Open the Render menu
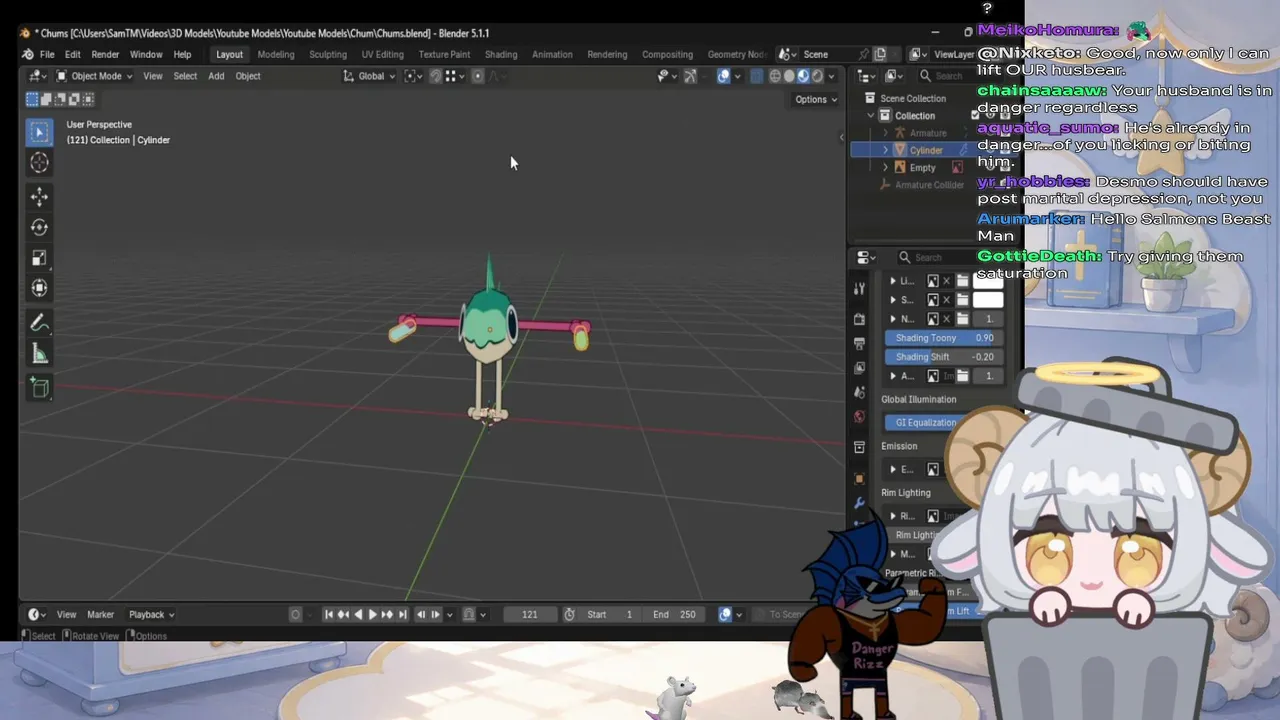Image resolution: width=1280 pixels, height=720 pixels. pyautogui.click(x=105, y=54)
